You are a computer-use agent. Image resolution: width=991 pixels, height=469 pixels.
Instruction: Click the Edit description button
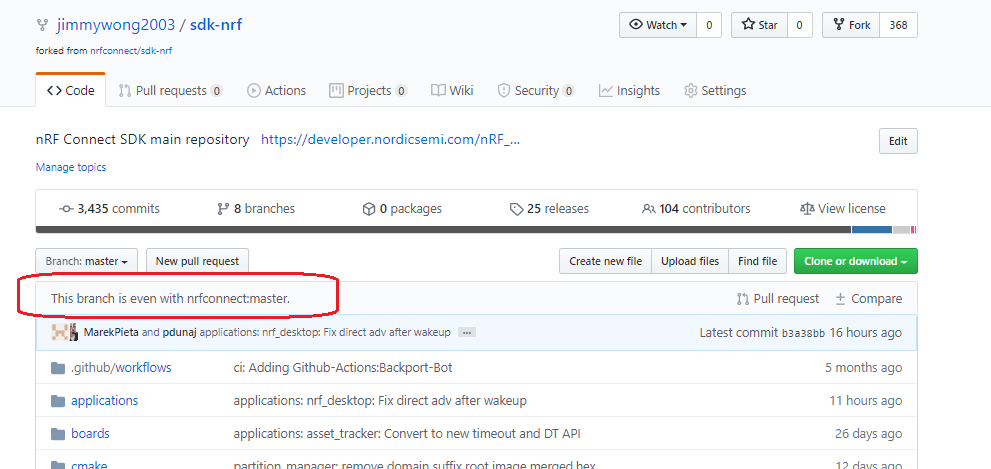click(x=897, y=141)
